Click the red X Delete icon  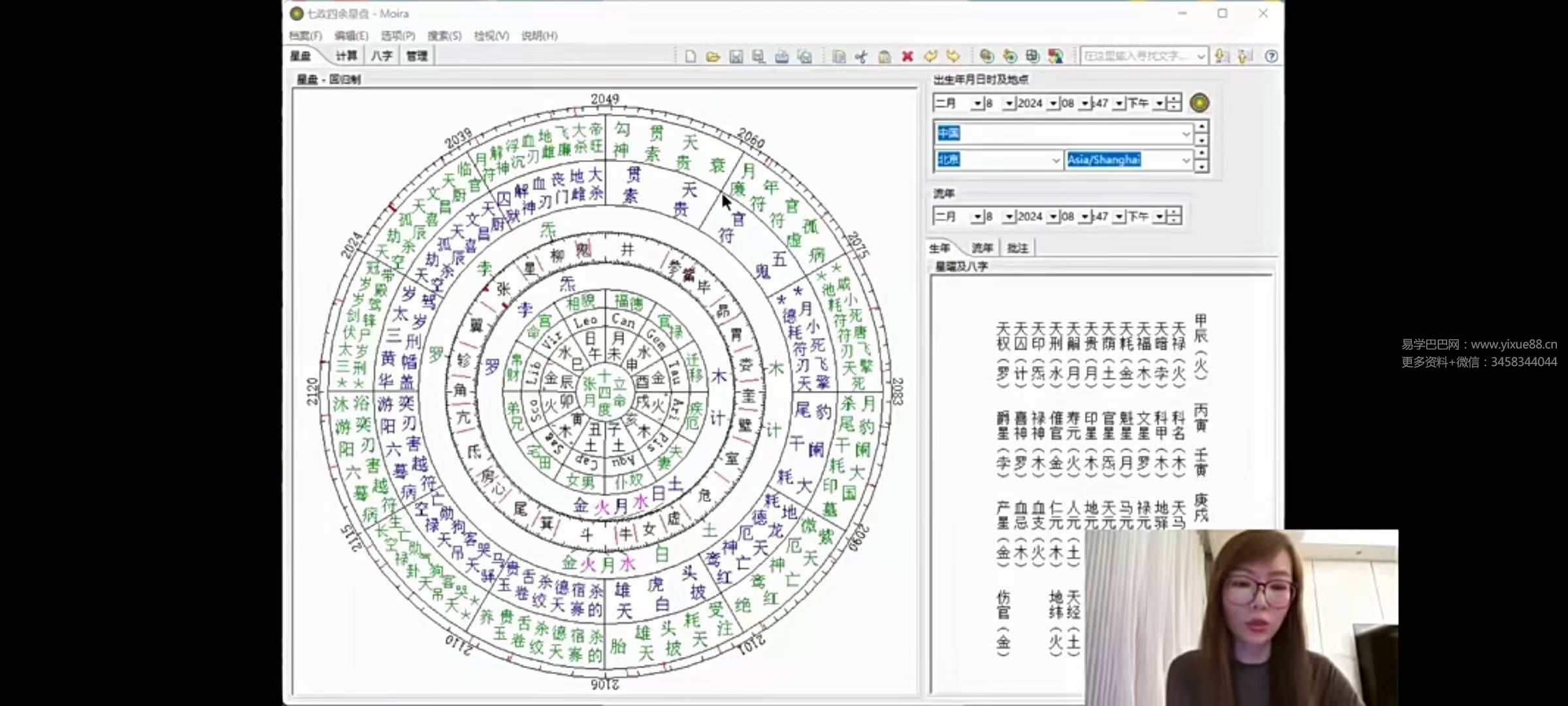[907, 57]
